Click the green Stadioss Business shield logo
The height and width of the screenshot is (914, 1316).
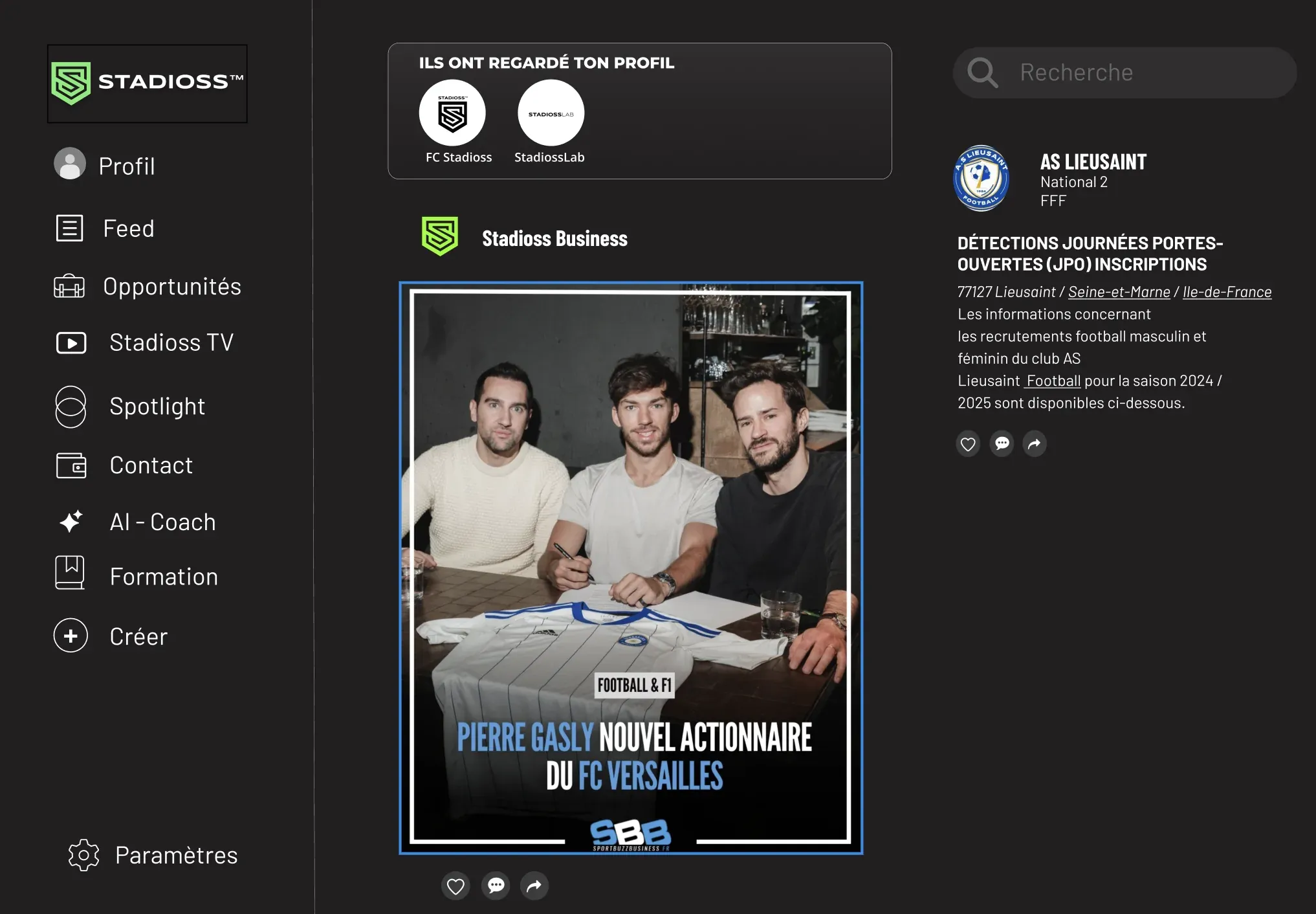tap(440, 236)
